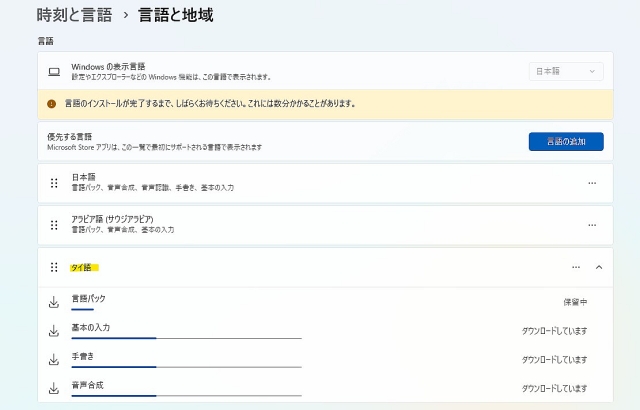Screen dimensions: 640x410
Task: Click the 言語パック progress bar
Action: pyautogui.click(x=83, y=310)
